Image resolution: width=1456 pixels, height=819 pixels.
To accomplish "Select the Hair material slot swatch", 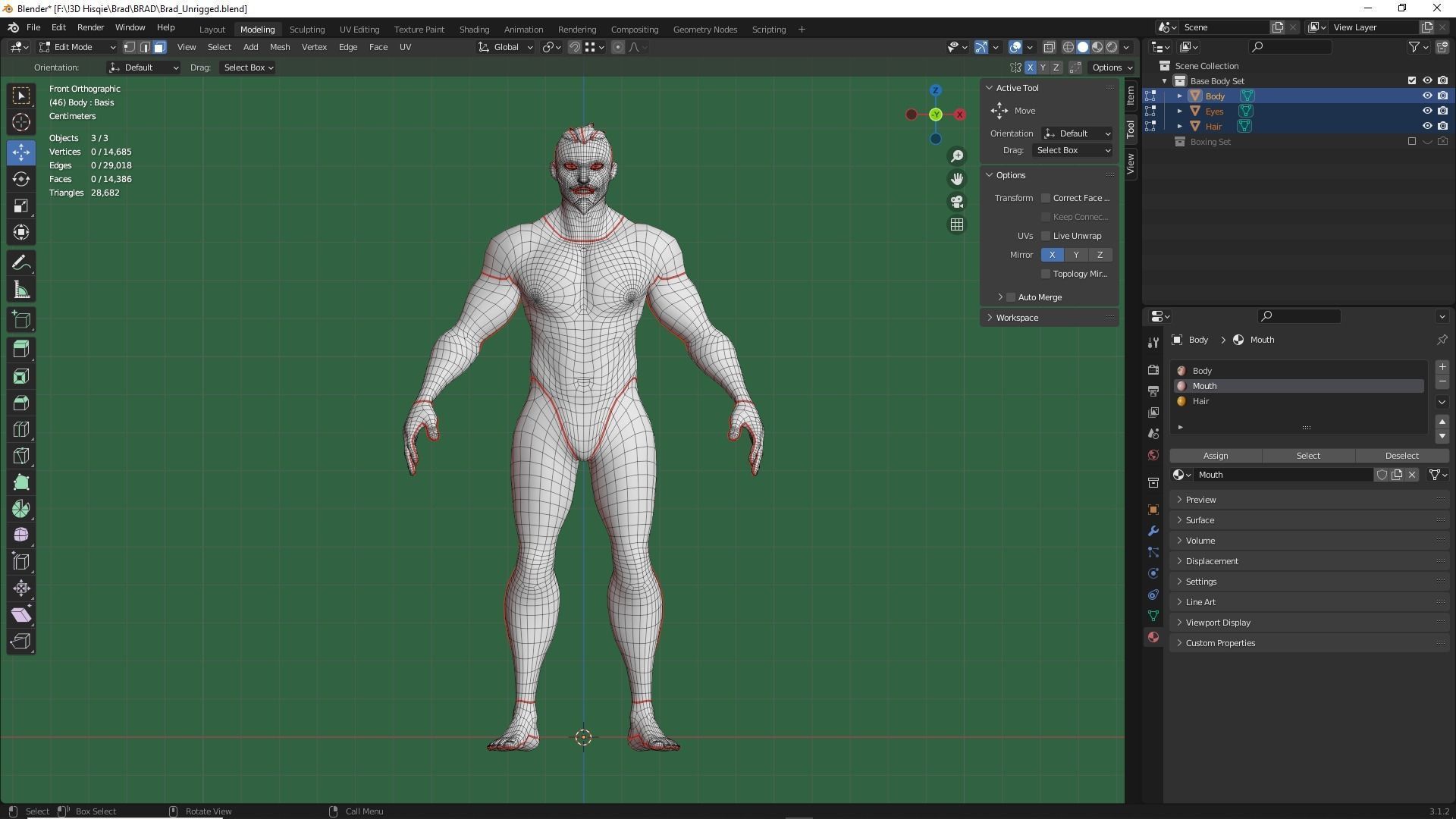I will [1181, 401].
